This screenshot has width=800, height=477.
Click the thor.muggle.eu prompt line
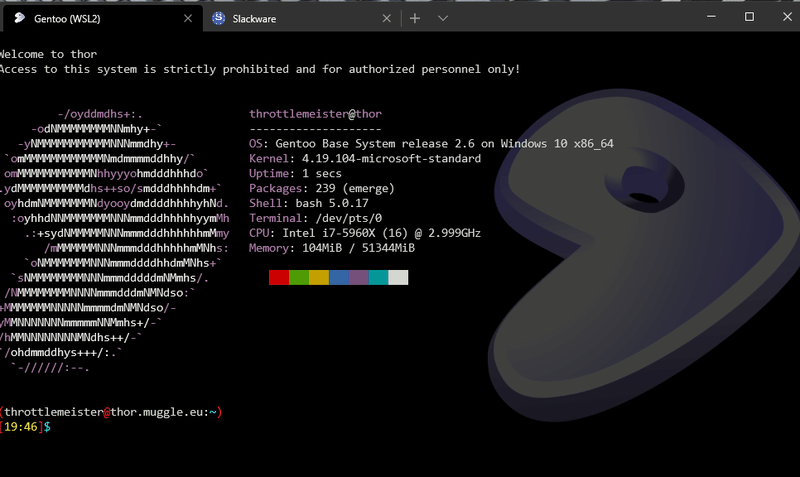pos(111,412)
